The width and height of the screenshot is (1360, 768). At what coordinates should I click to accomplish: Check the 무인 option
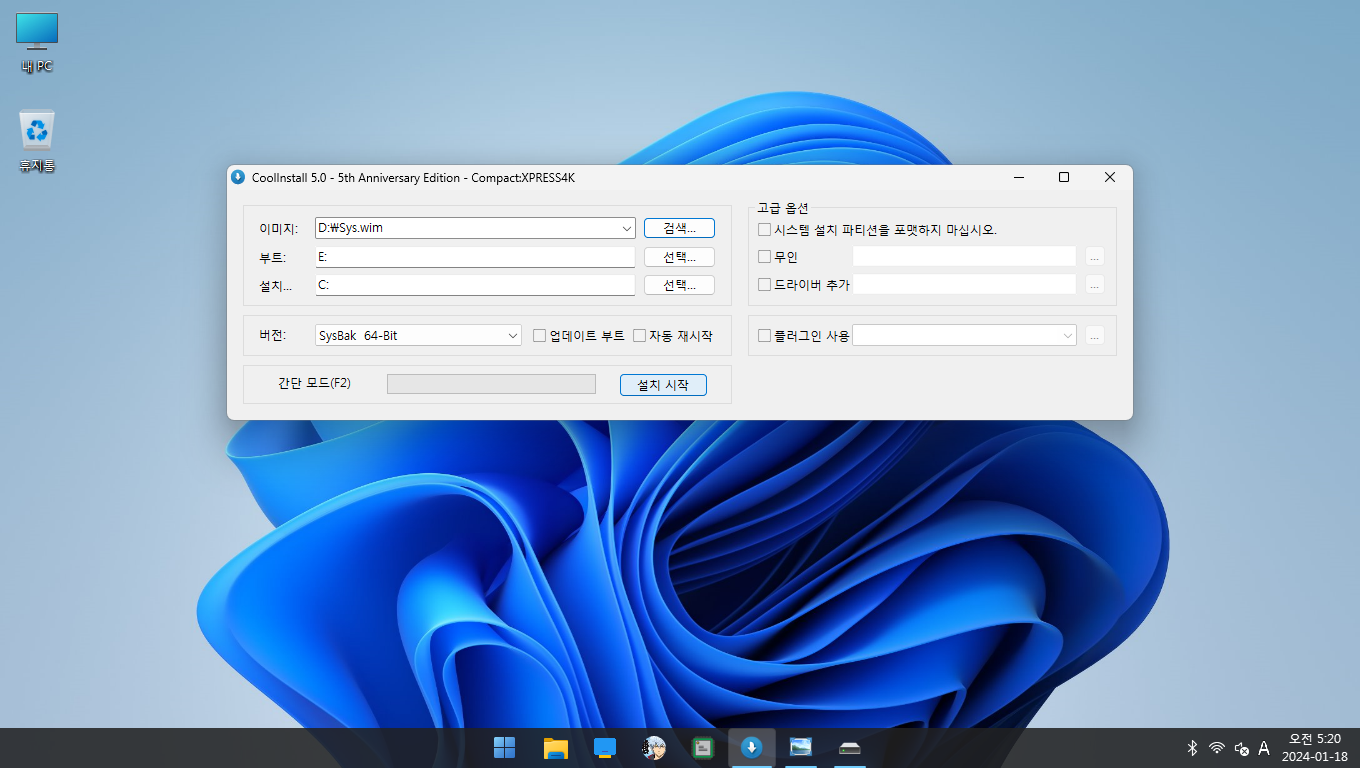coord(765,257)
